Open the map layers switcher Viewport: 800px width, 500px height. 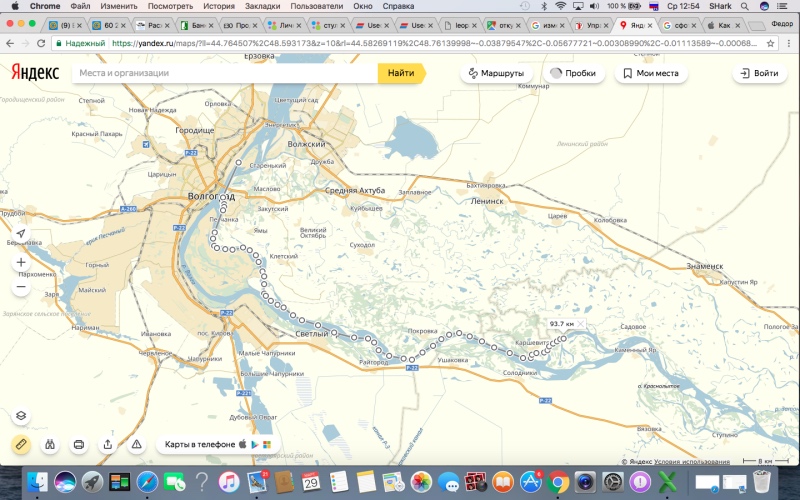pos(21,415)
